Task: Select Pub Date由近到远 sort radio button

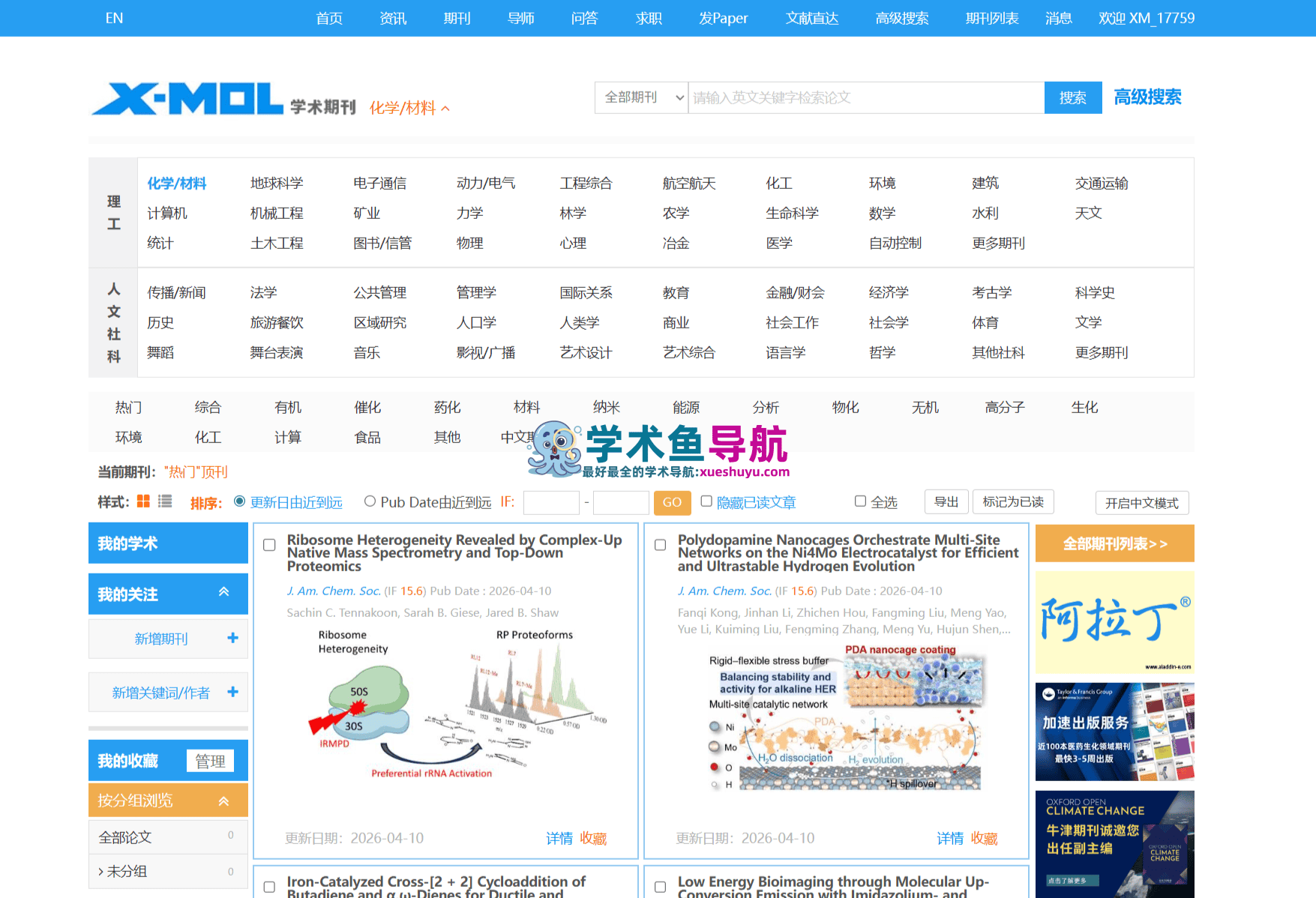Action: (370, 501)
